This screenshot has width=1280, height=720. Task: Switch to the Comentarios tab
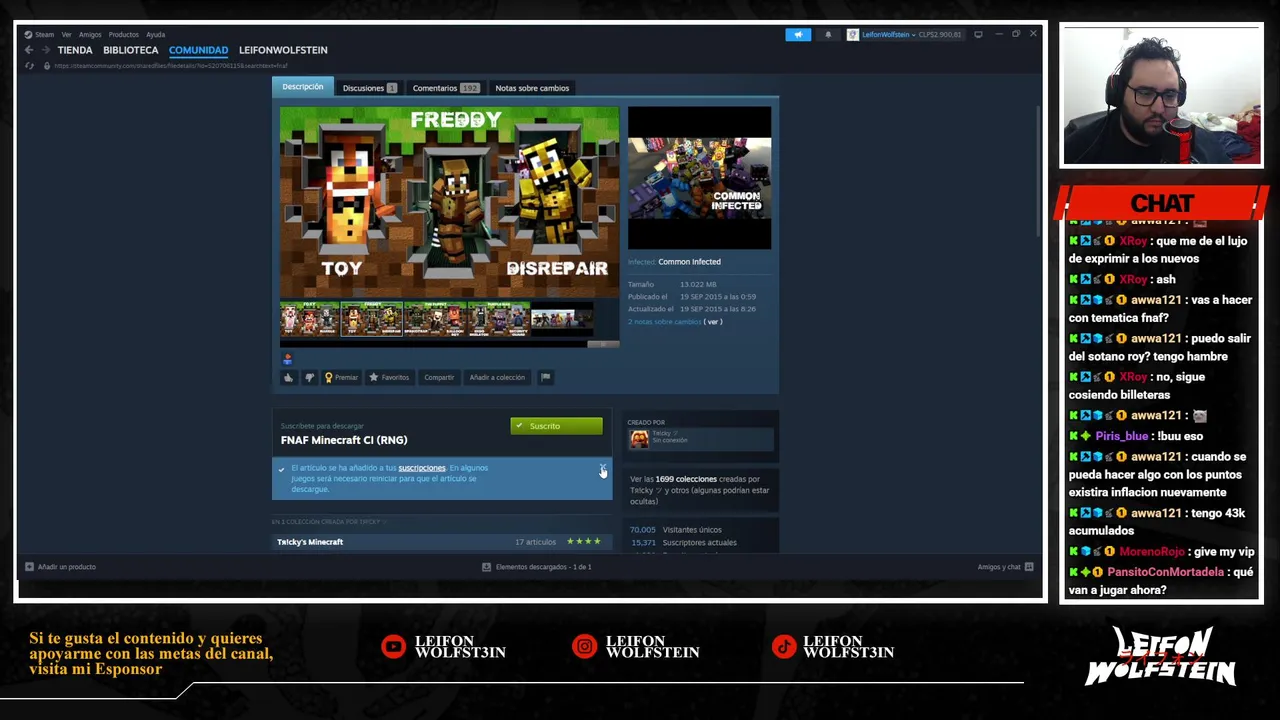pos(446,88)
